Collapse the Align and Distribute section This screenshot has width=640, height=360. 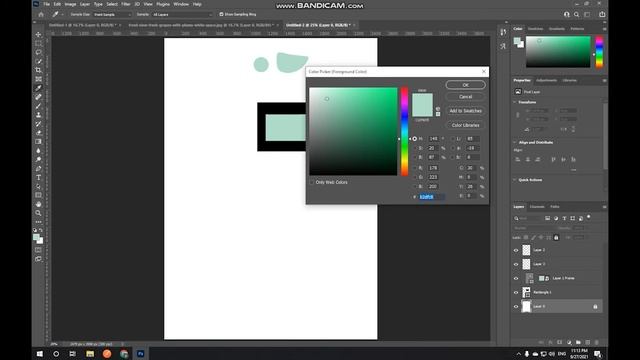coord(515,142)
